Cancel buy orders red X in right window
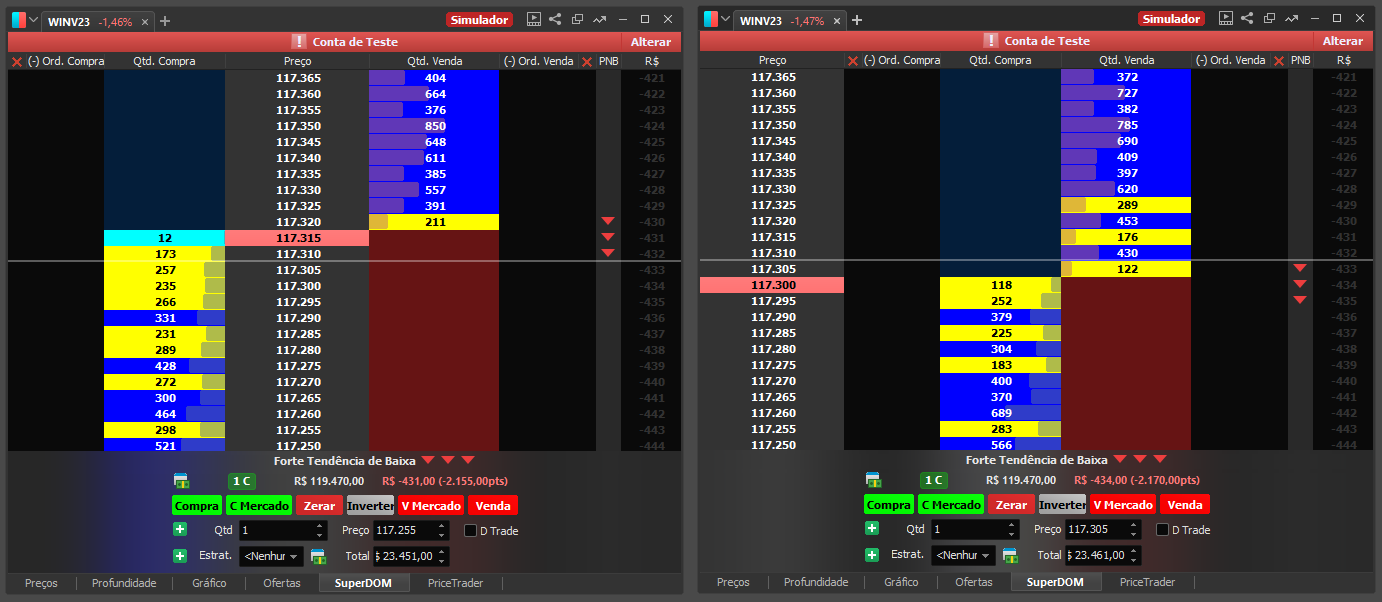 [853, 61]
